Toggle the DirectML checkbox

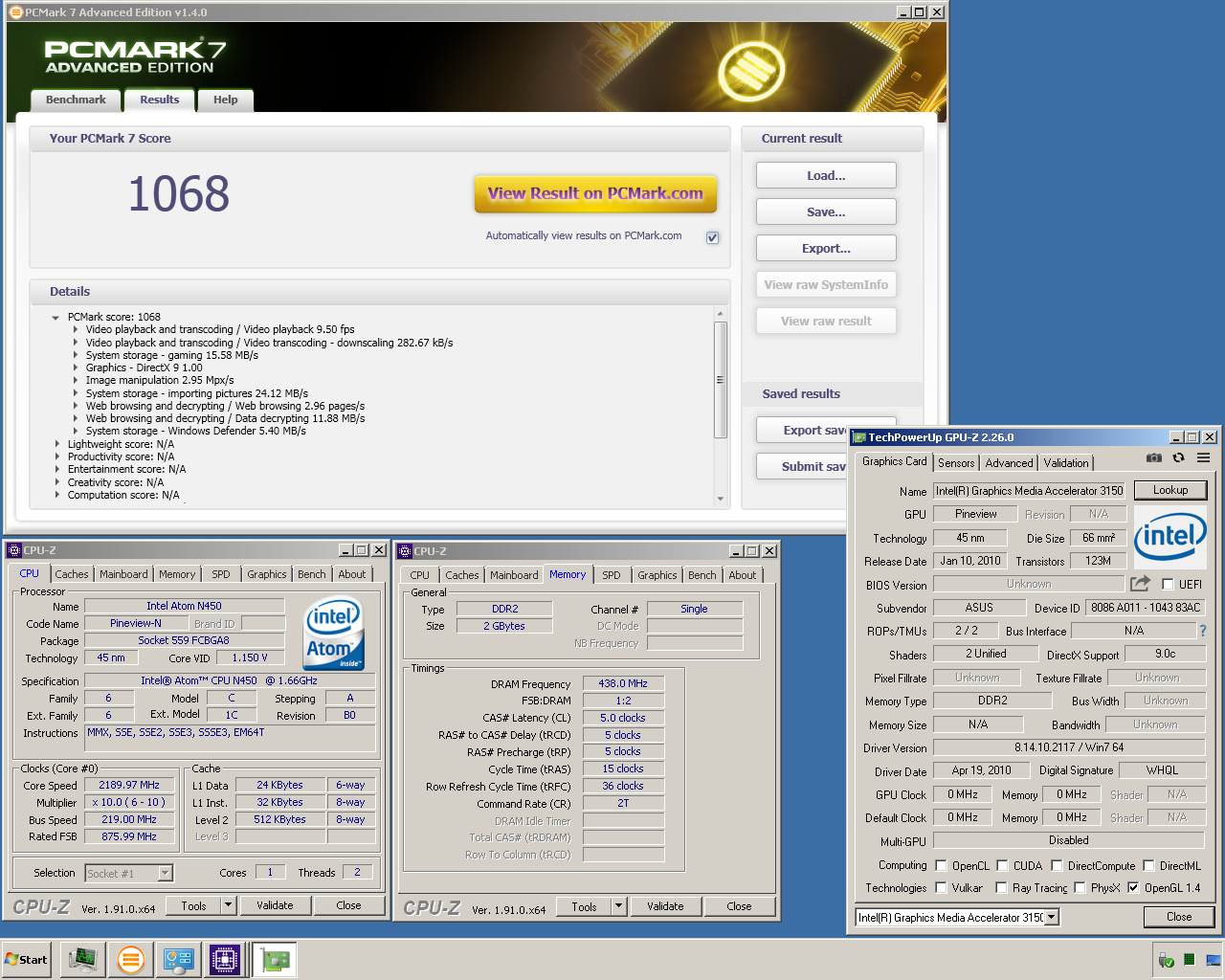tap(1148, 865)
